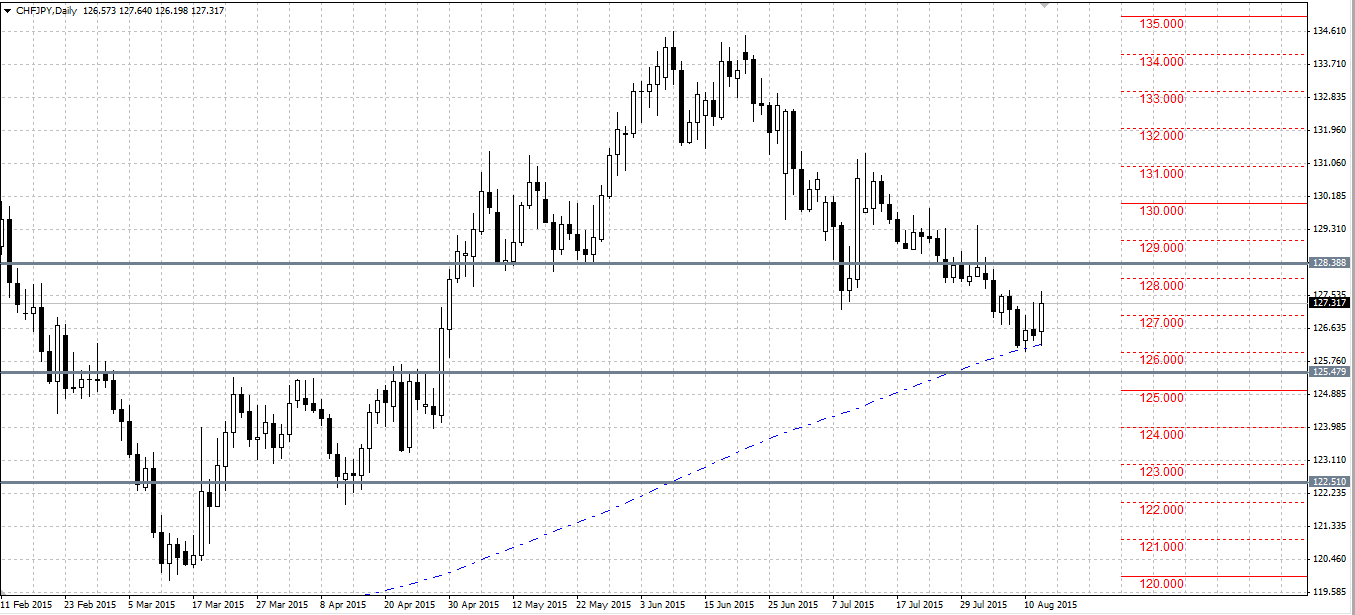
Task: Click the 29 Jul 2015 date label
Action: click(982, 605)
